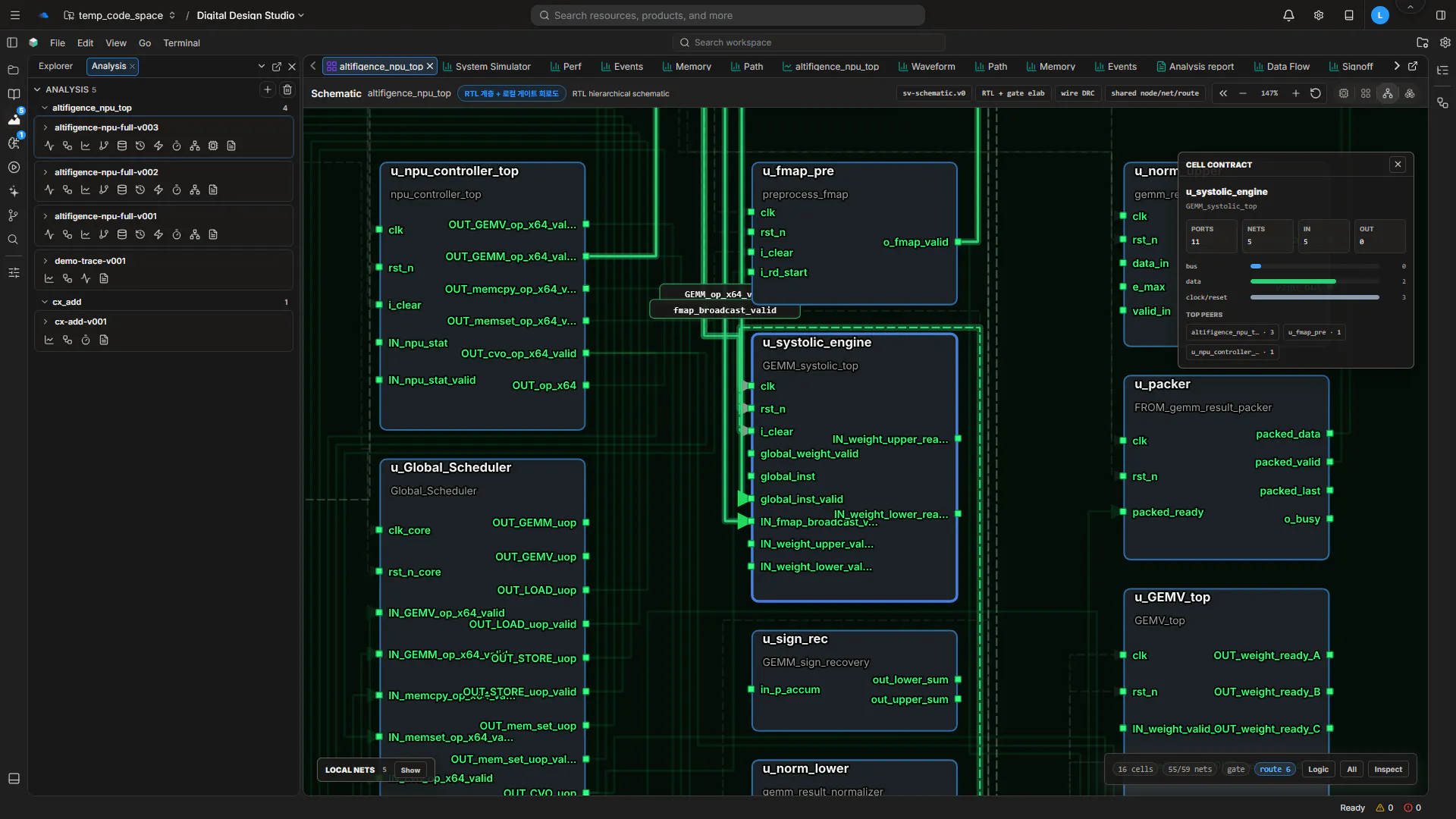Switch to the Analysis report tab
Image resolution: width=1456 pixels, height=819 pixels.
click(1195, 67)
